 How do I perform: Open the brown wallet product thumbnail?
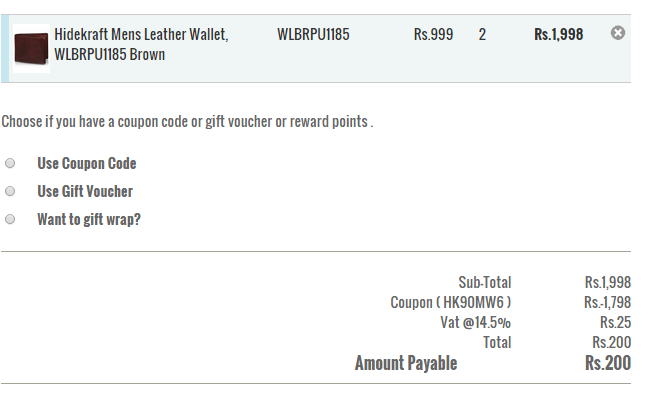tap(31, 48)
